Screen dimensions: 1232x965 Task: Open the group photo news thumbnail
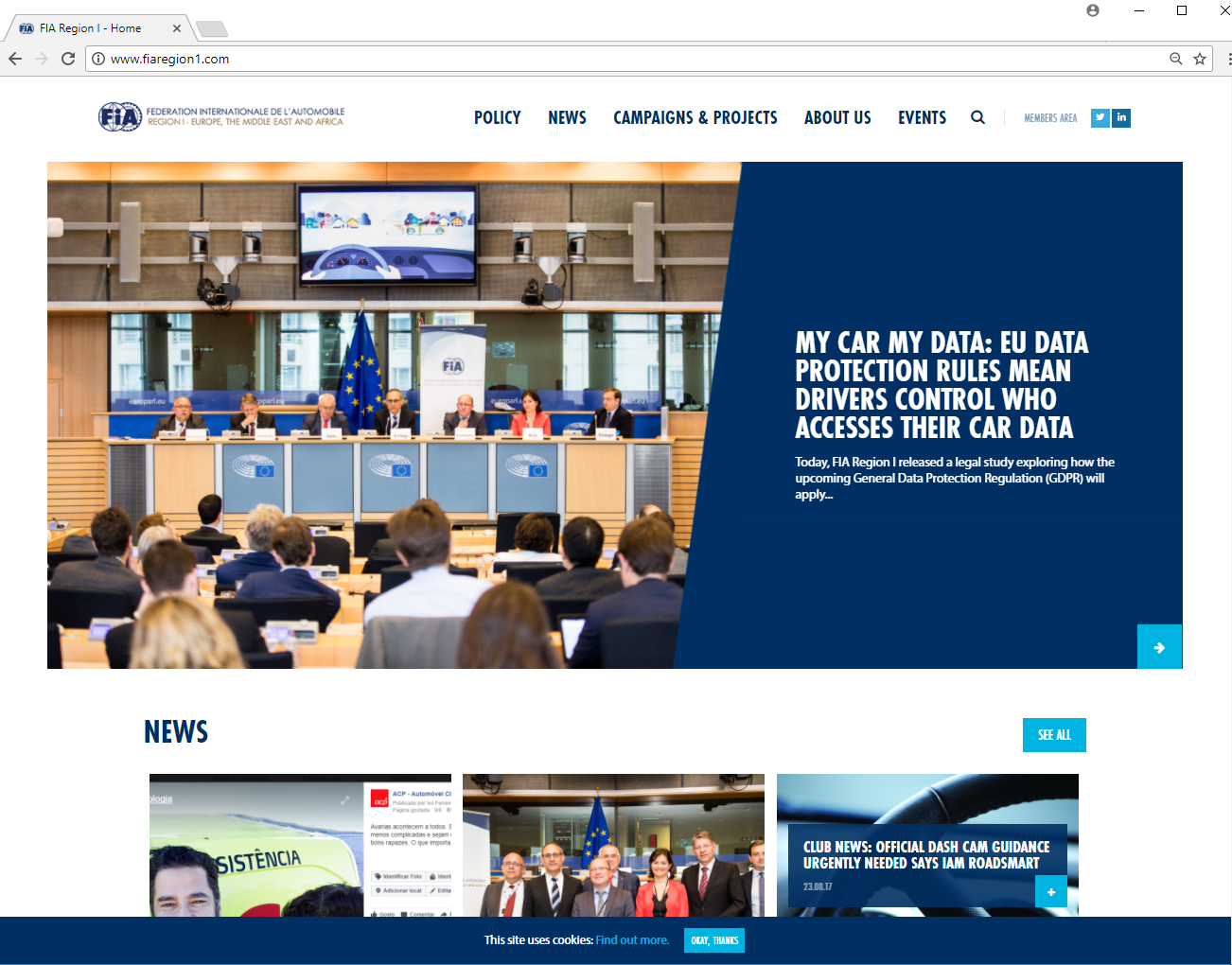click(613, 845)
